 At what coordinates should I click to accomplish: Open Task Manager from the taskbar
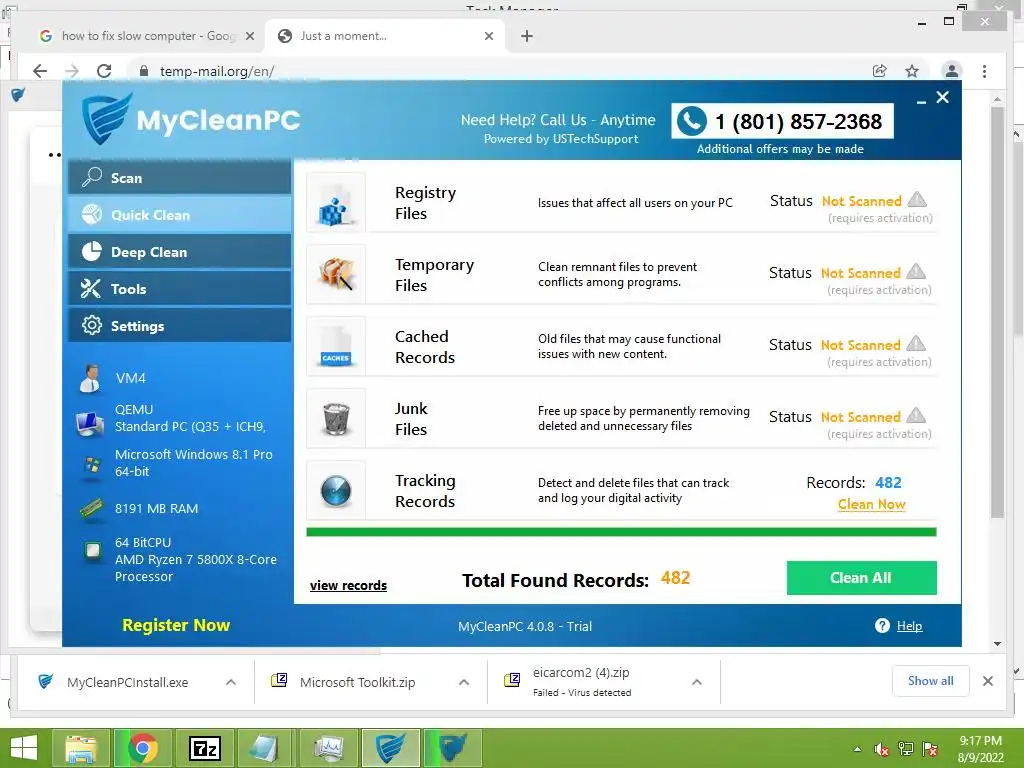328,748
